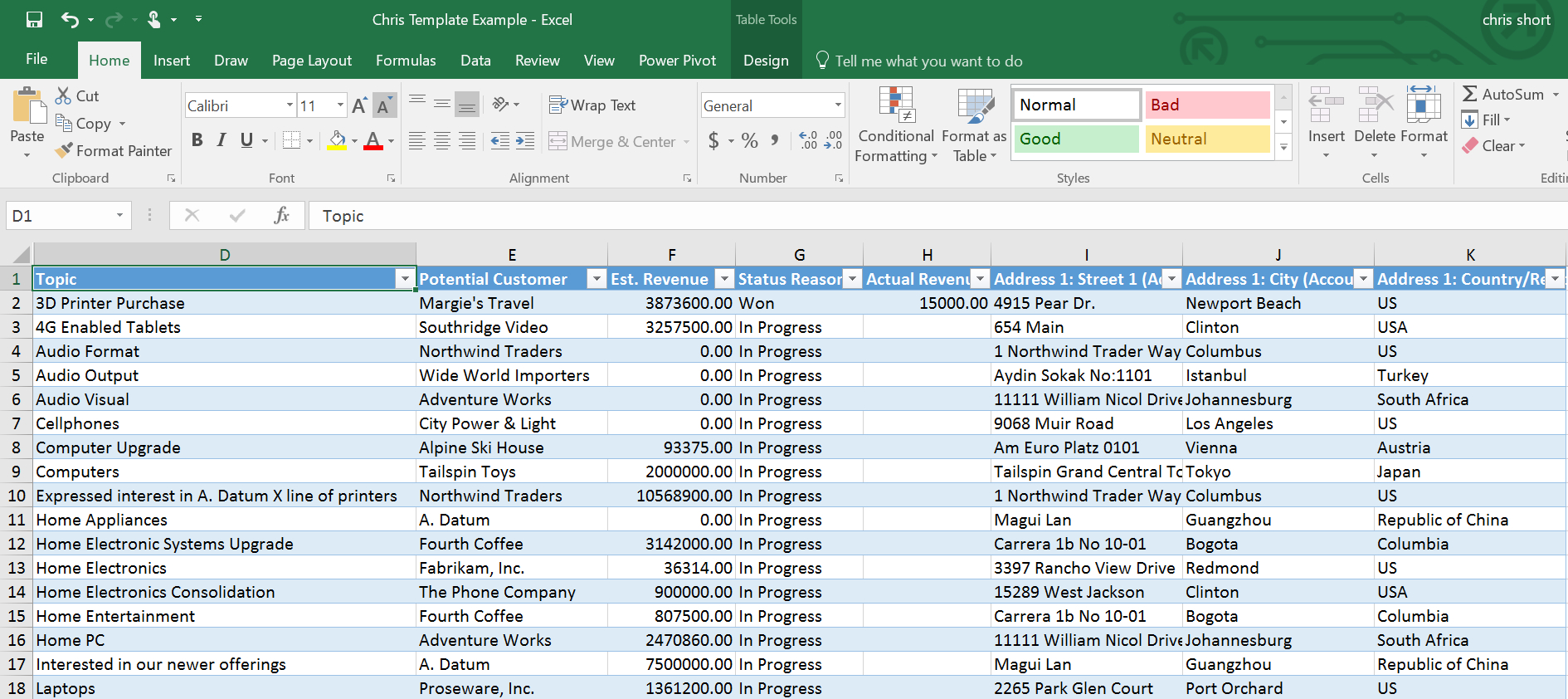Open the Power Pivot tab
Viewport: 1568px width, 699px height.
pyautogui.click(x=677, y=61)
